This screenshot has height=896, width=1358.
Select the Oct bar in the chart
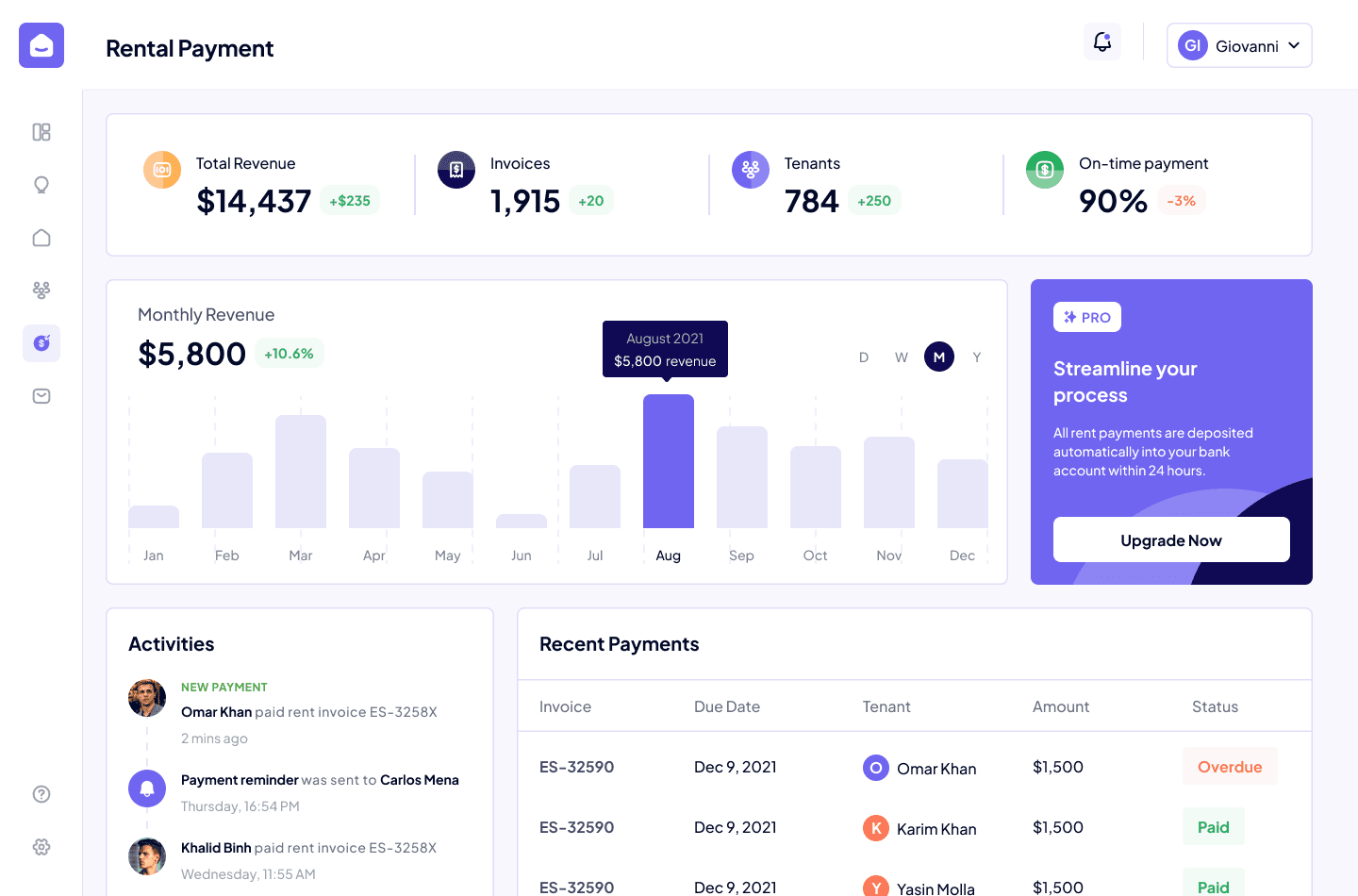point(816,487)
